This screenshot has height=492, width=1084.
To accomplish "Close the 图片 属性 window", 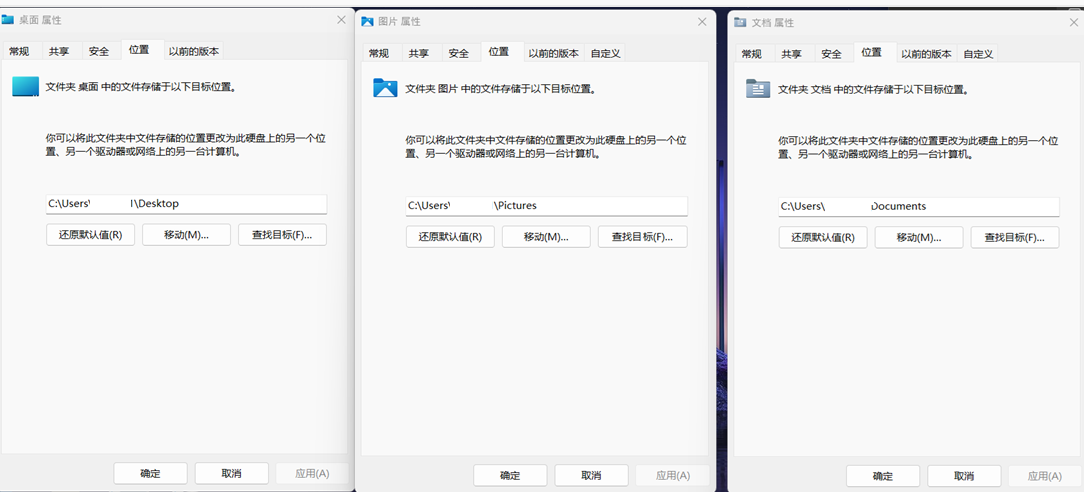I will (x=702, y=22).
